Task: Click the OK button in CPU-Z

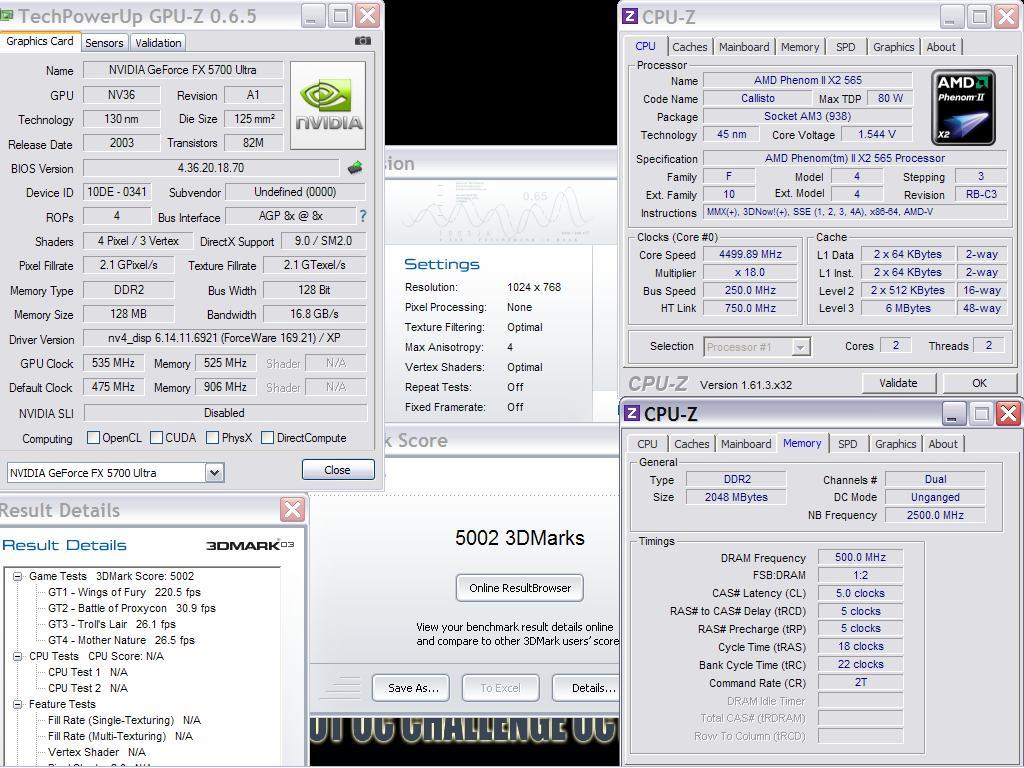Action: pyautogui.click(x=979, y=383)
